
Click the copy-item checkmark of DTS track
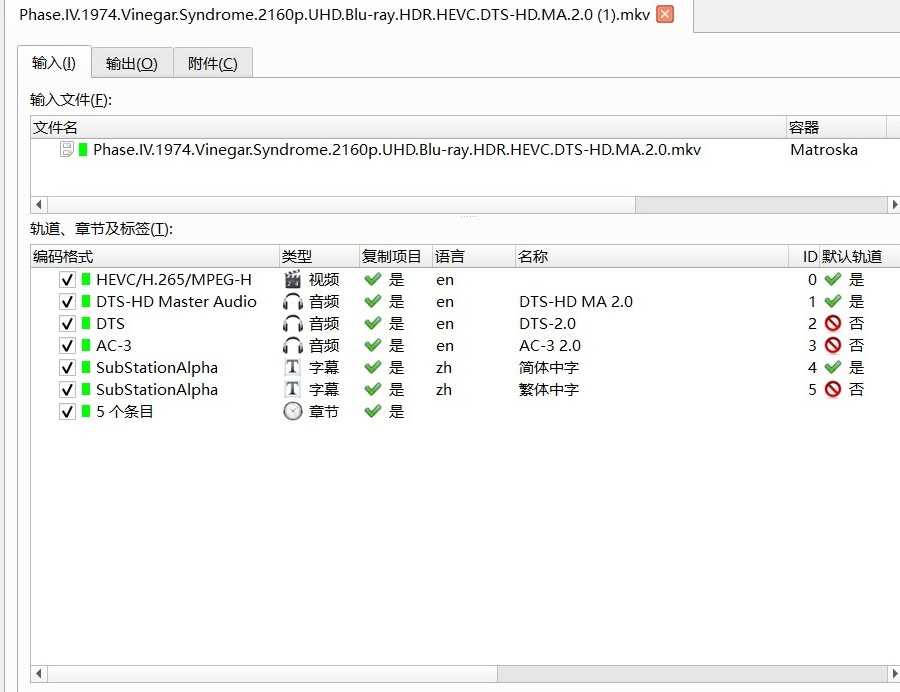[373, 324]
